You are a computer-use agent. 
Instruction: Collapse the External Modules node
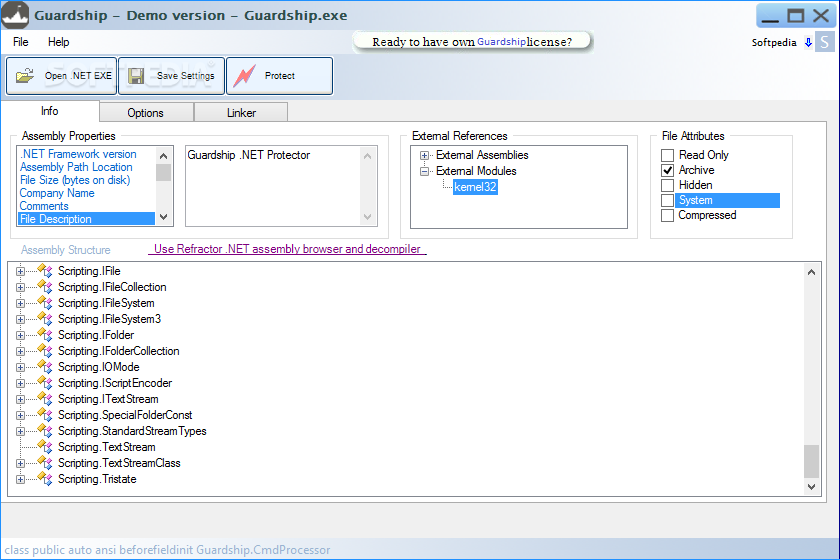(424, 171)
